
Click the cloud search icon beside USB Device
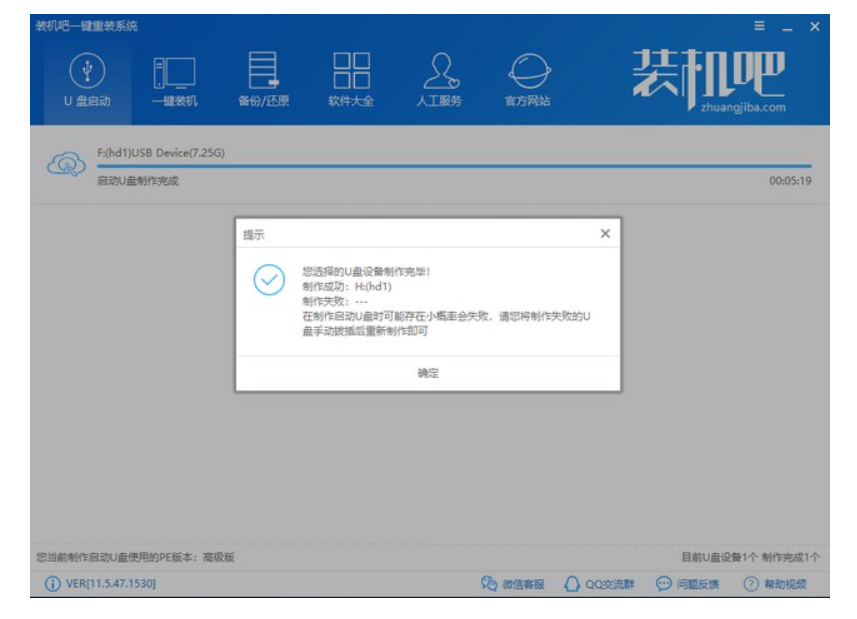tap(66, 164)
